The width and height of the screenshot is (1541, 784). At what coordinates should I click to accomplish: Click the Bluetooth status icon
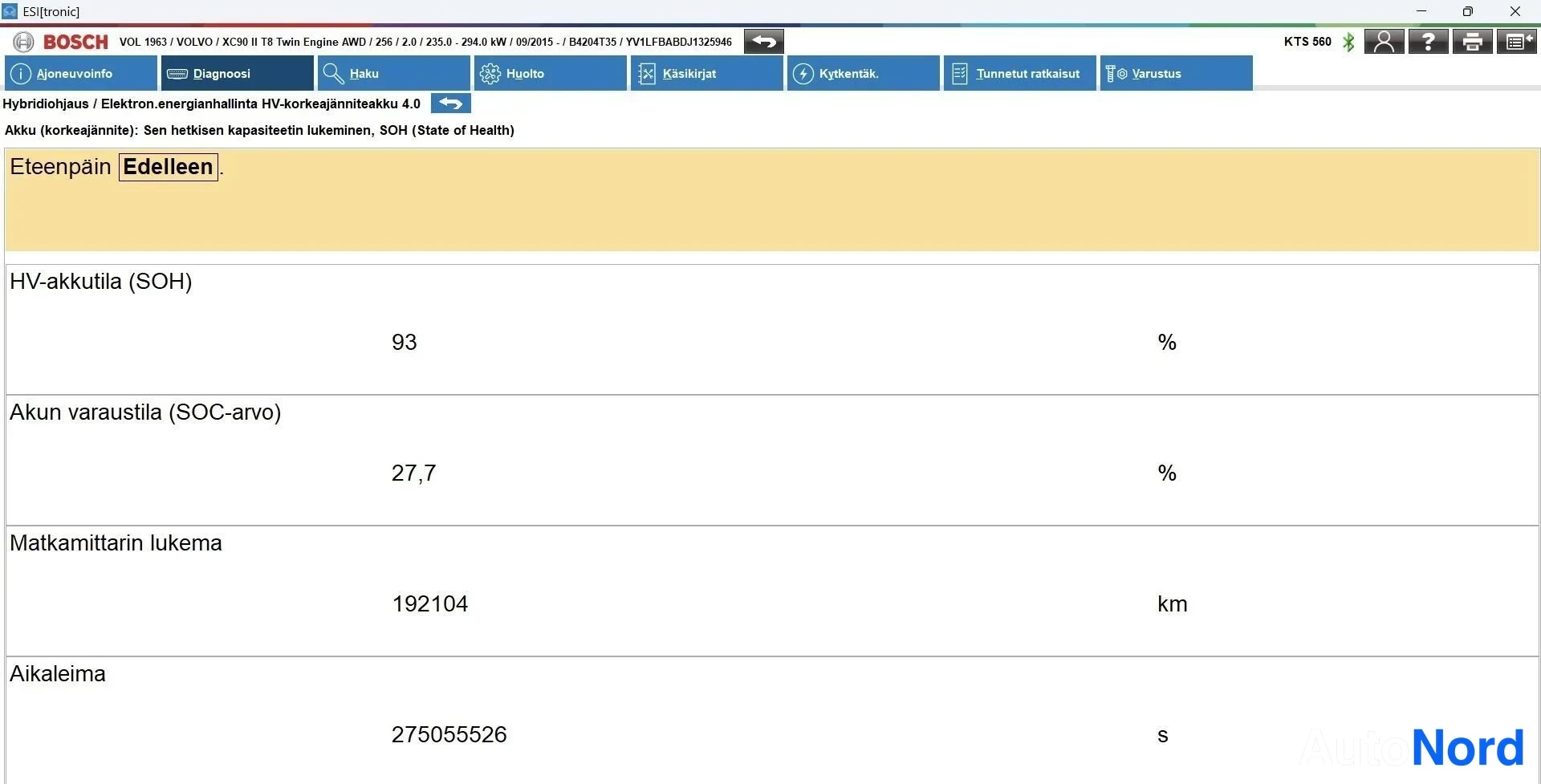tap(1348, 42)
